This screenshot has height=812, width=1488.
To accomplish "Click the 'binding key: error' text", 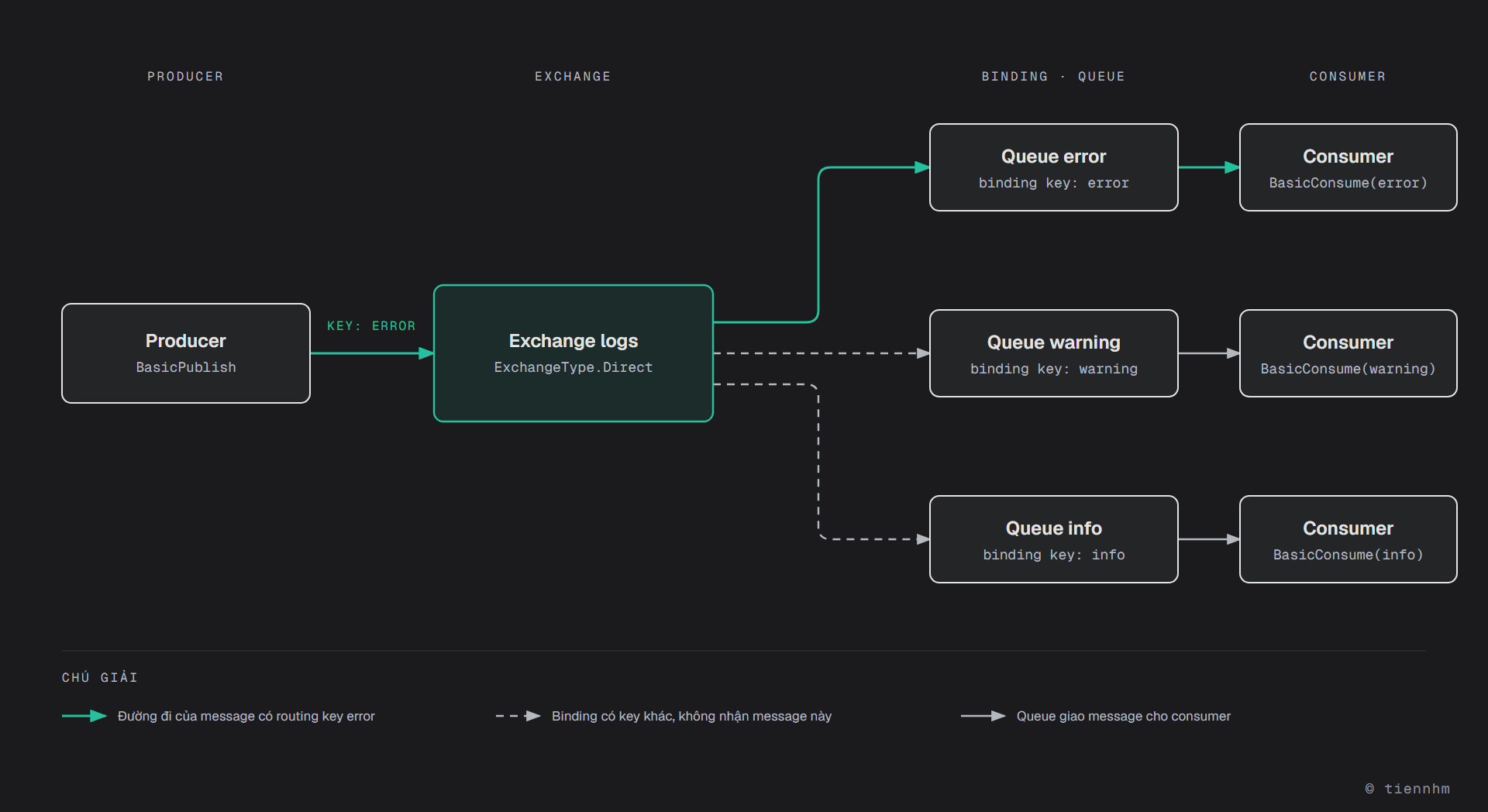I will pos(1054,183).
